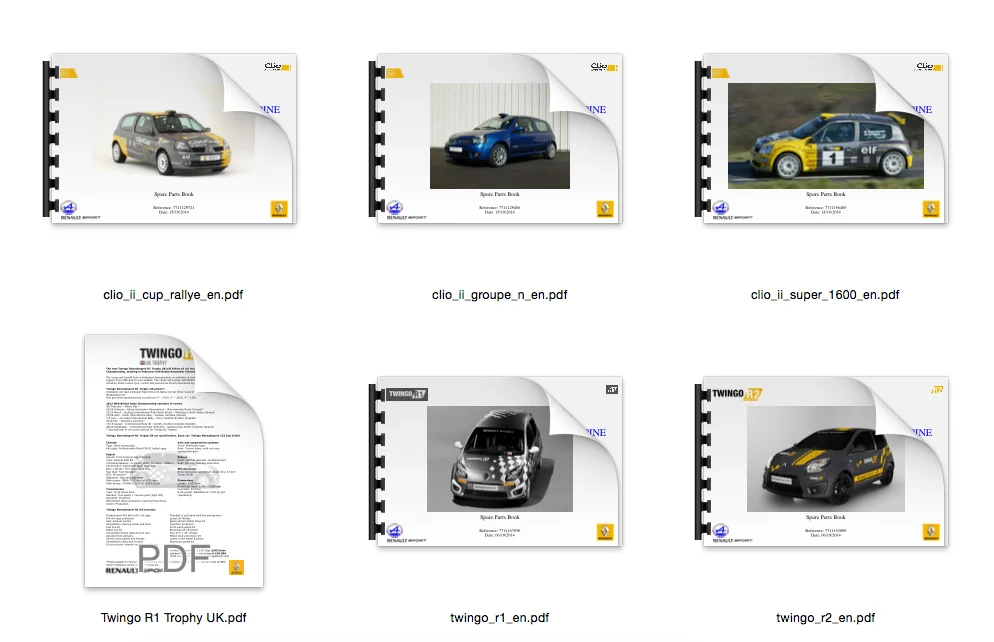Click the filename clio_ii_cup_rallye_en.pdf
The width and height of the screenshot is (994, 642).
173,295
